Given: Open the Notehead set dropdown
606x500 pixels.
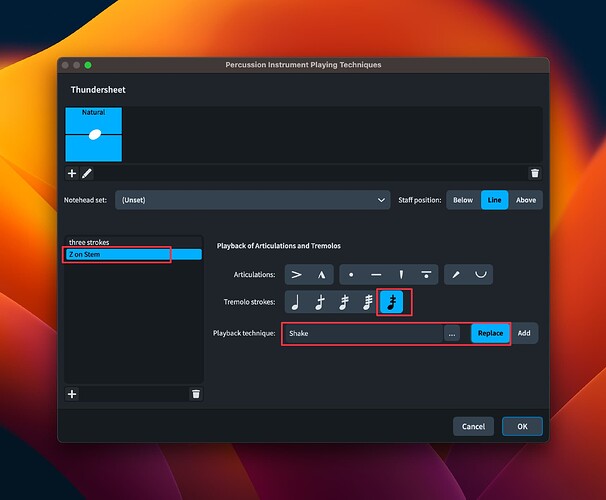Looking at the screenshot, I should point(252,200).
